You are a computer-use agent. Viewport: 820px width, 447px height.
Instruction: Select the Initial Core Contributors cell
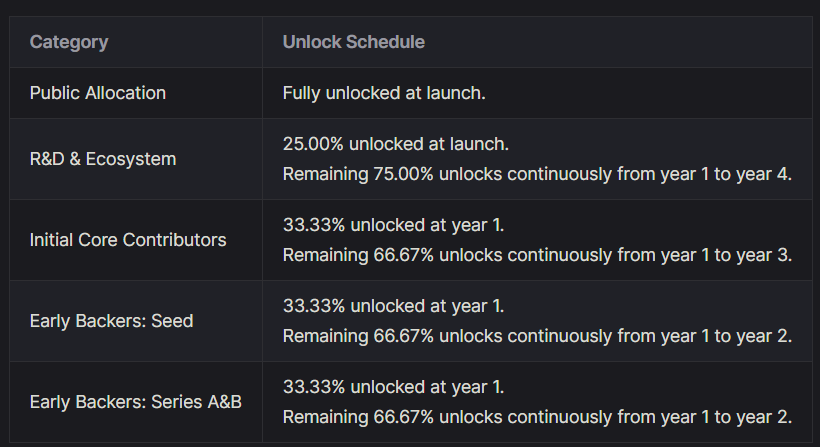pyautogui.click(x=128, y=240)
